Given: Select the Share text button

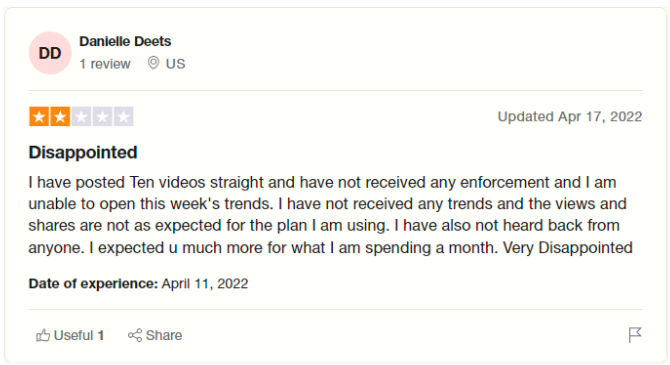Looking at the screenshot, I should click(x=164, y=336).
